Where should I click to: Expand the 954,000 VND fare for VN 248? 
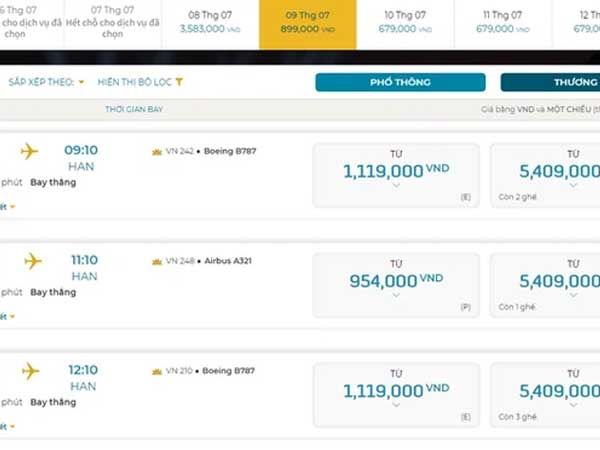(x=396, y=285)
